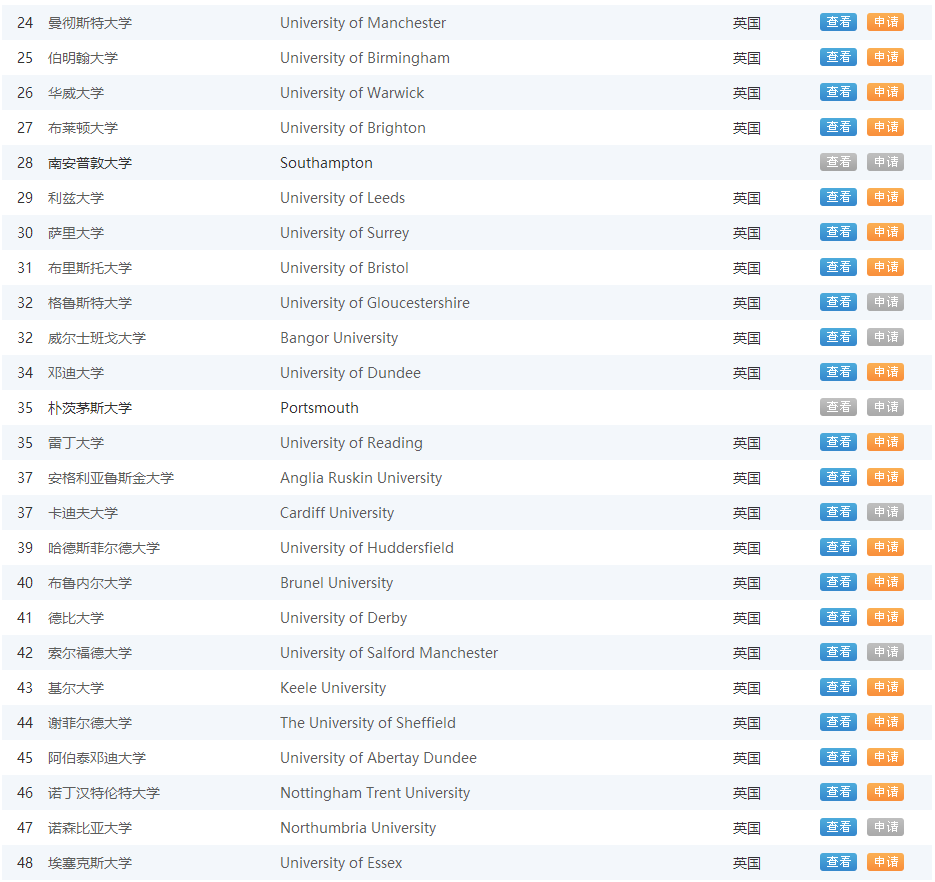Viewport: 935px width, 882px height.
Task: Click the grey 查看 button for Southampton
Action: click(x=838, y=162)
